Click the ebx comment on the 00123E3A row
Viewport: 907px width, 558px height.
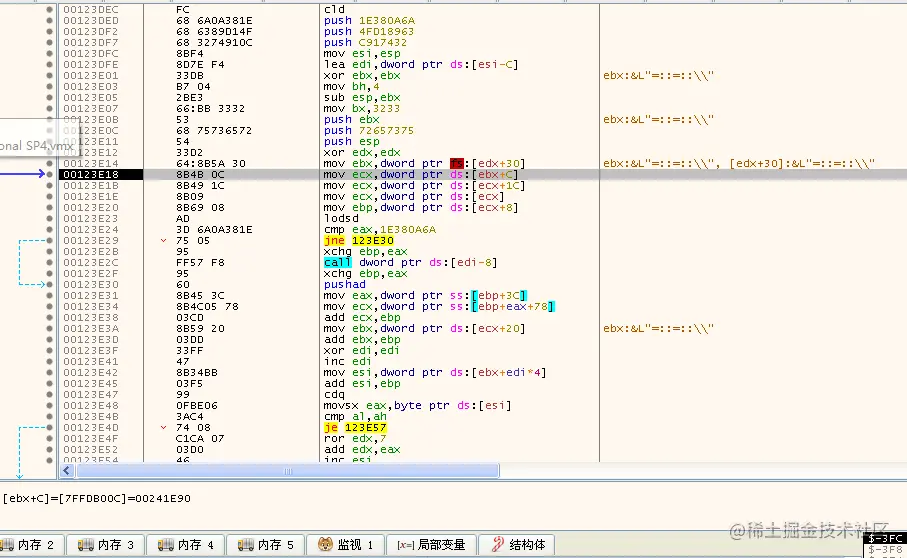click(658, 328)
